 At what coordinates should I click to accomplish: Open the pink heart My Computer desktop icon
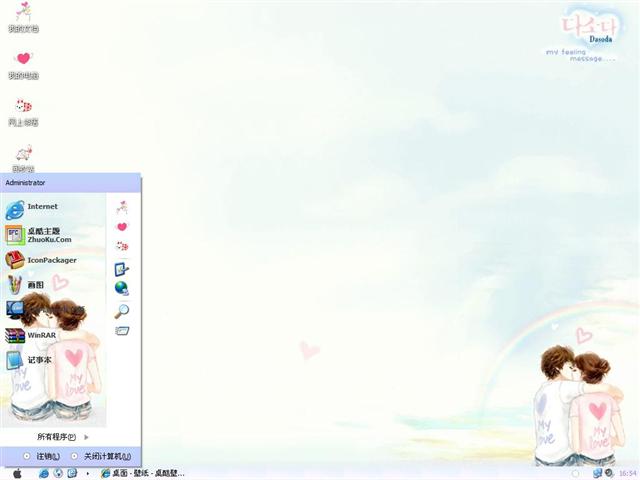(x=23, y=64)
